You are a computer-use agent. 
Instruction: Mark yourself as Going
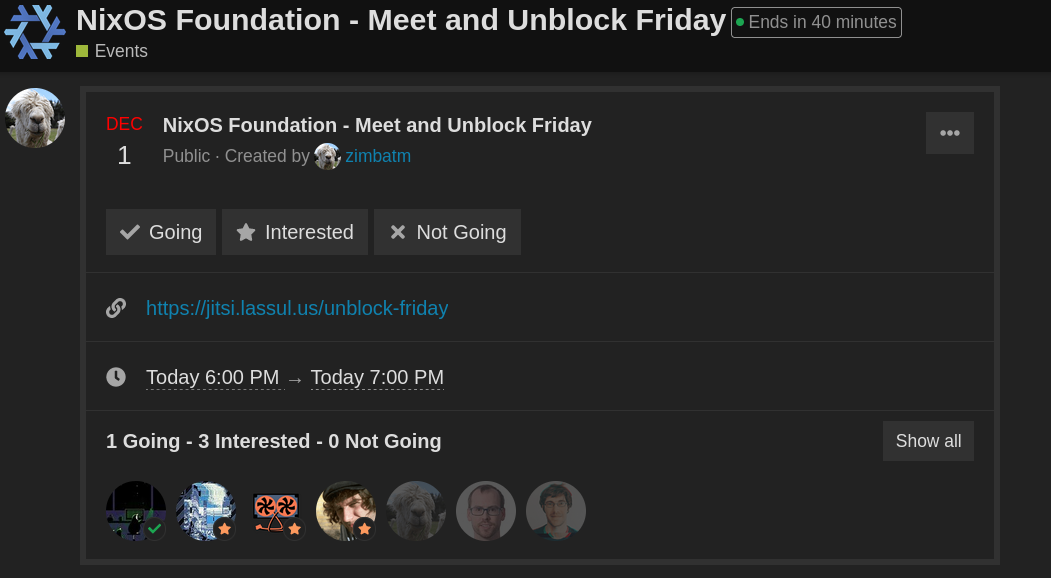pos(161,232)
